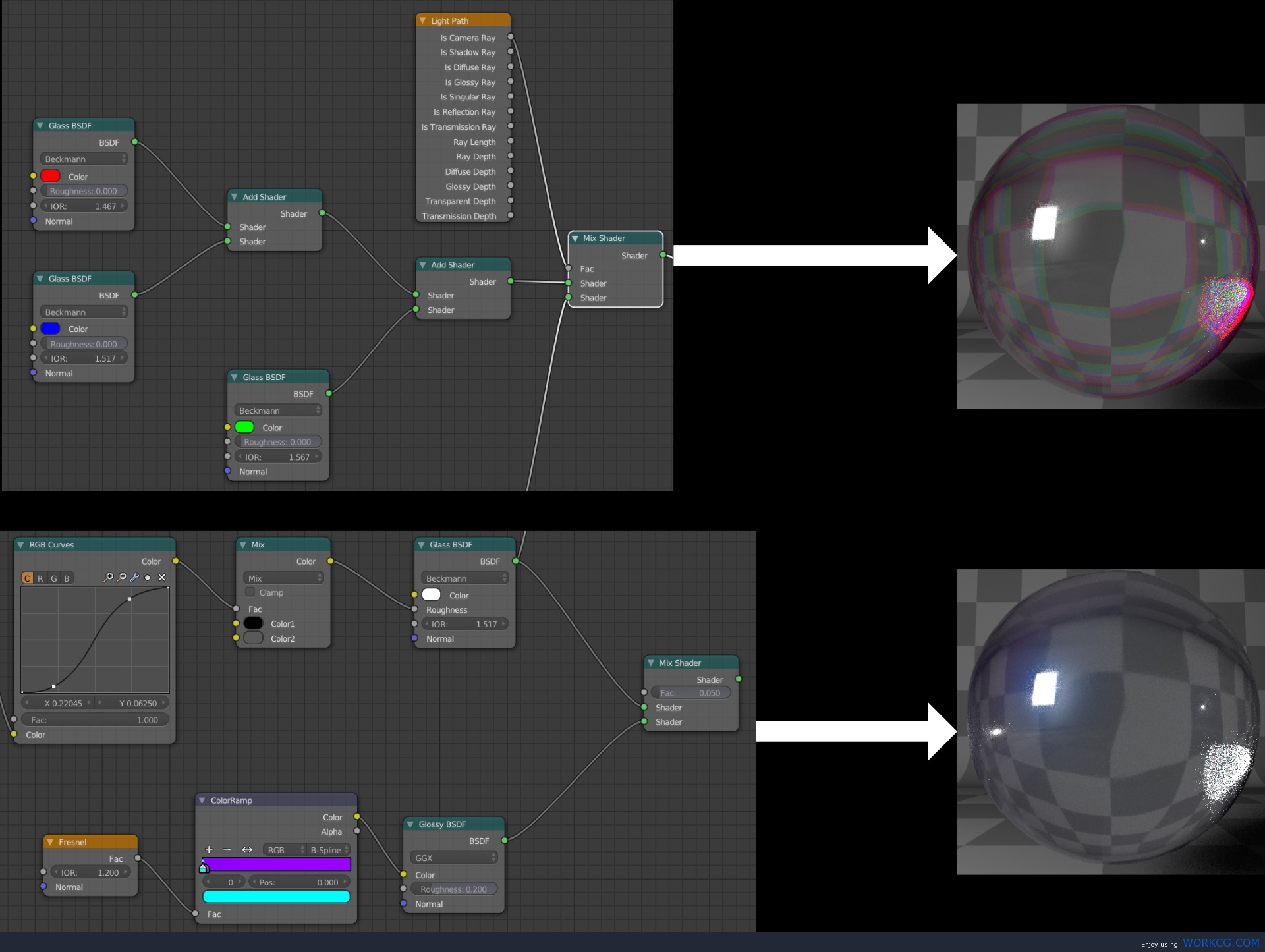Delete curve point with the X icon

coord(162,578)
